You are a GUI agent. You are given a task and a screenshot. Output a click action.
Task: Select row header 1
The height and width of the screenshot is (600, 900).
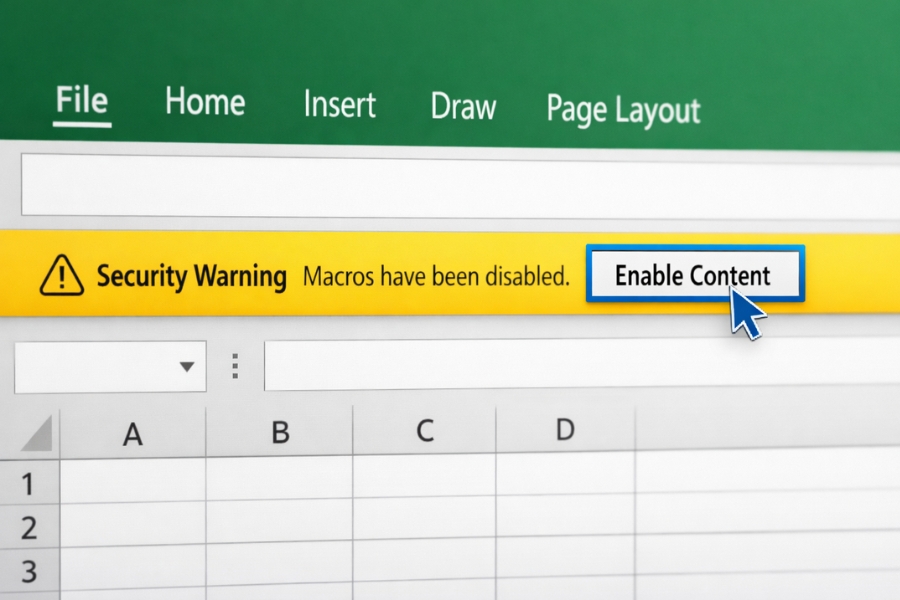30,483
